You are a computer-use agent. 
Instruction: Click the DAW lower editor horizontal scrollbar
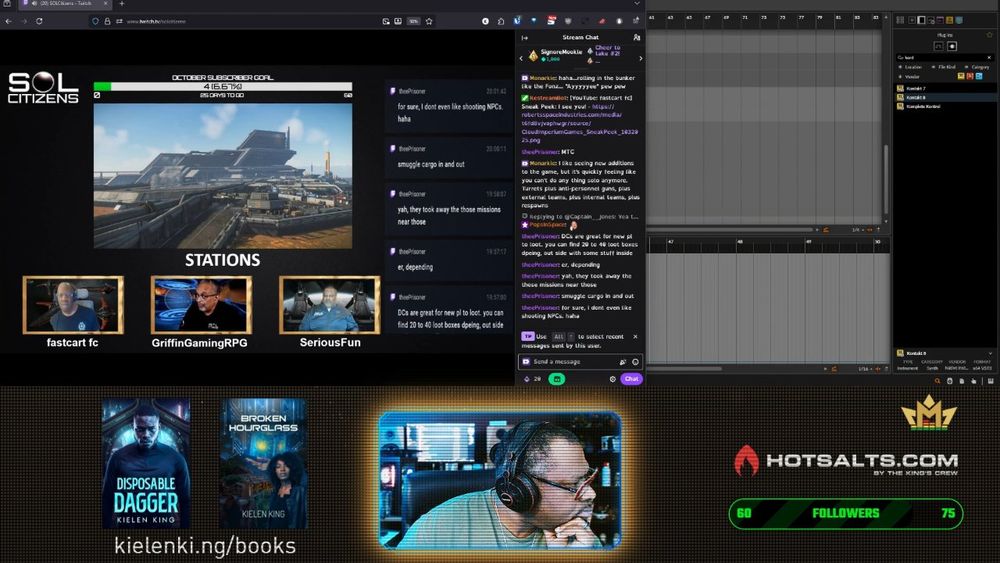click(x=686, y=369)
